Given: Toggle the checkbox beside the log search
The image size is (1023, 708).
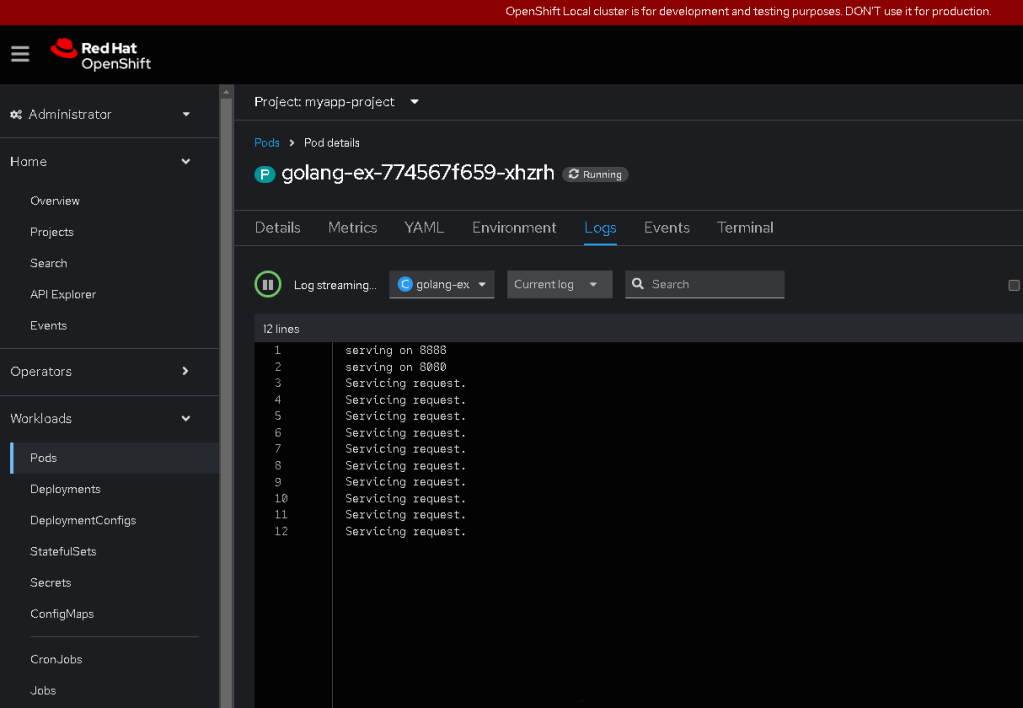Looking at the screenshot, I should point(1014,285).
